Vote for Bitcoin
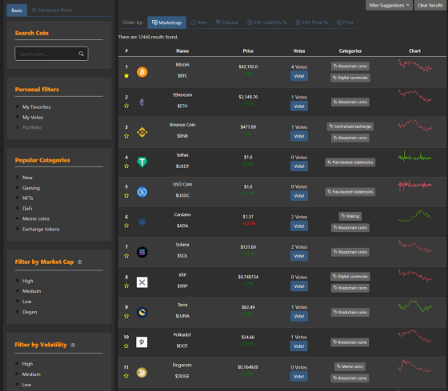 click(299, 76)
